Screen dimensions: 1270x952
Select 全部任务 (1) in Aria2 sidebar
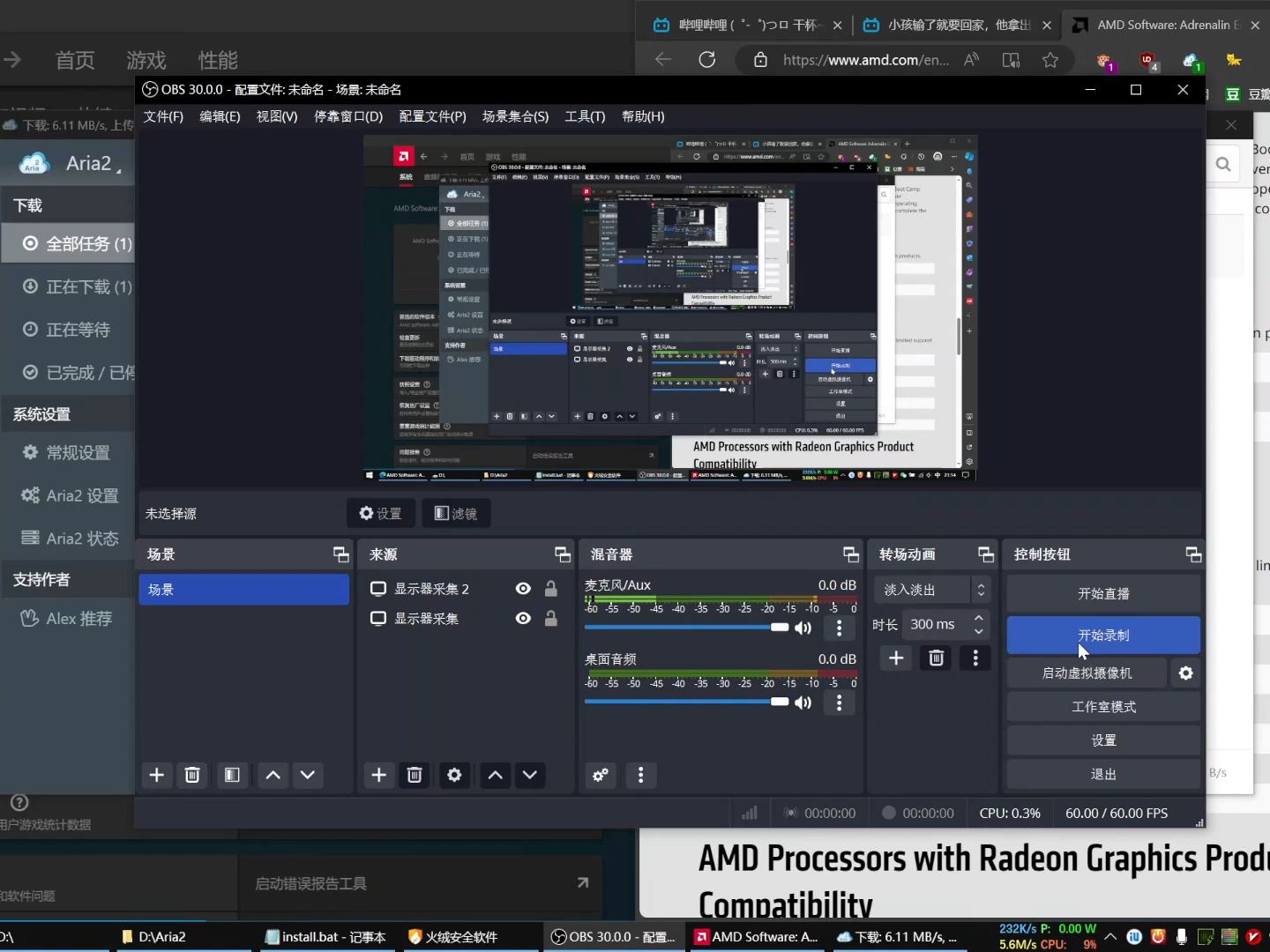(x=69, y=243)
